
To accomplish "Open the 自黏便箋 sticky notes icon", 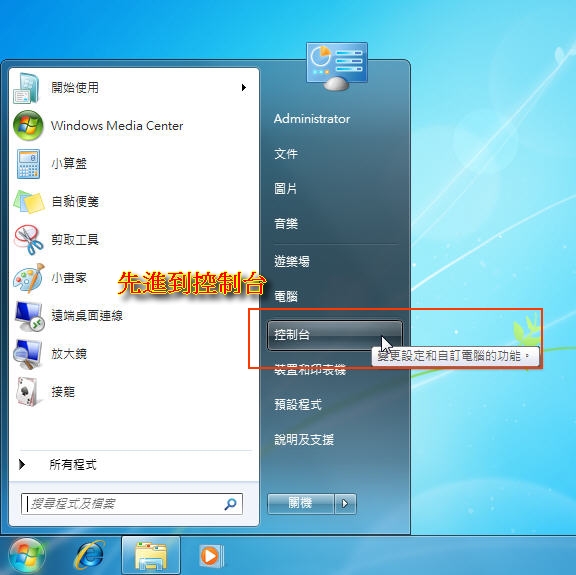I will coord(29,201).
